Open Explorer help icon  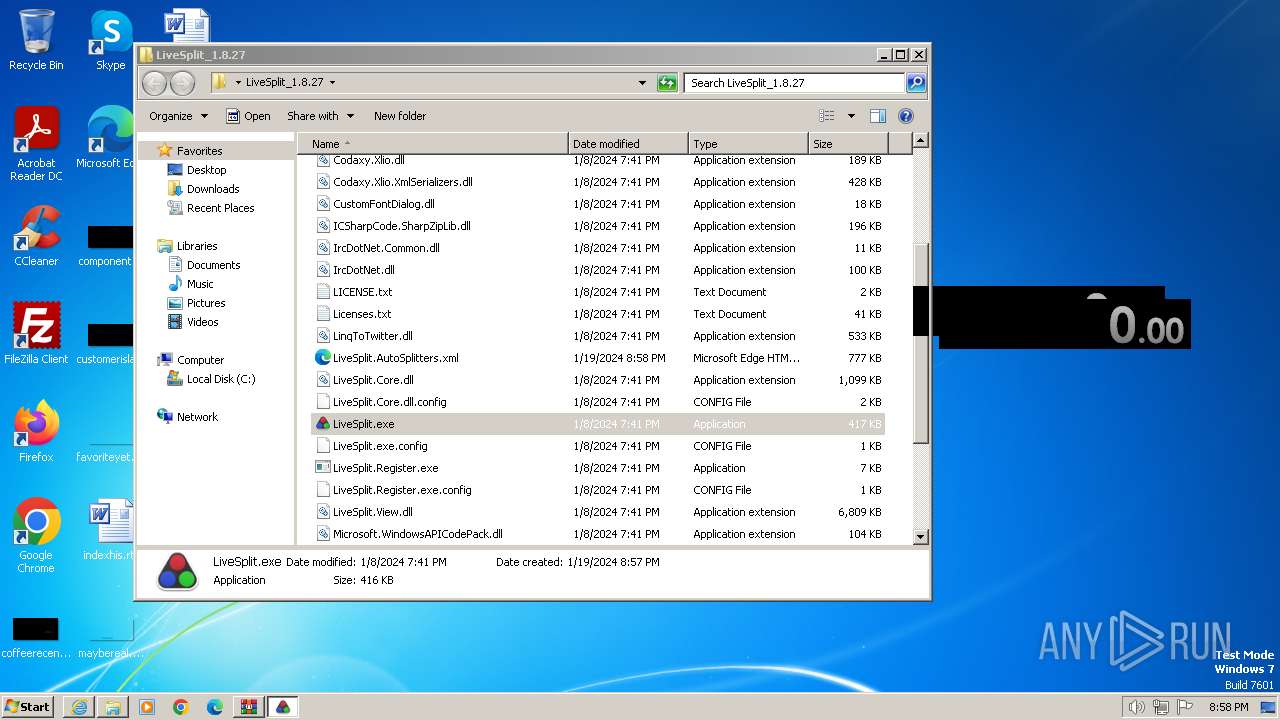coord(906,116)
